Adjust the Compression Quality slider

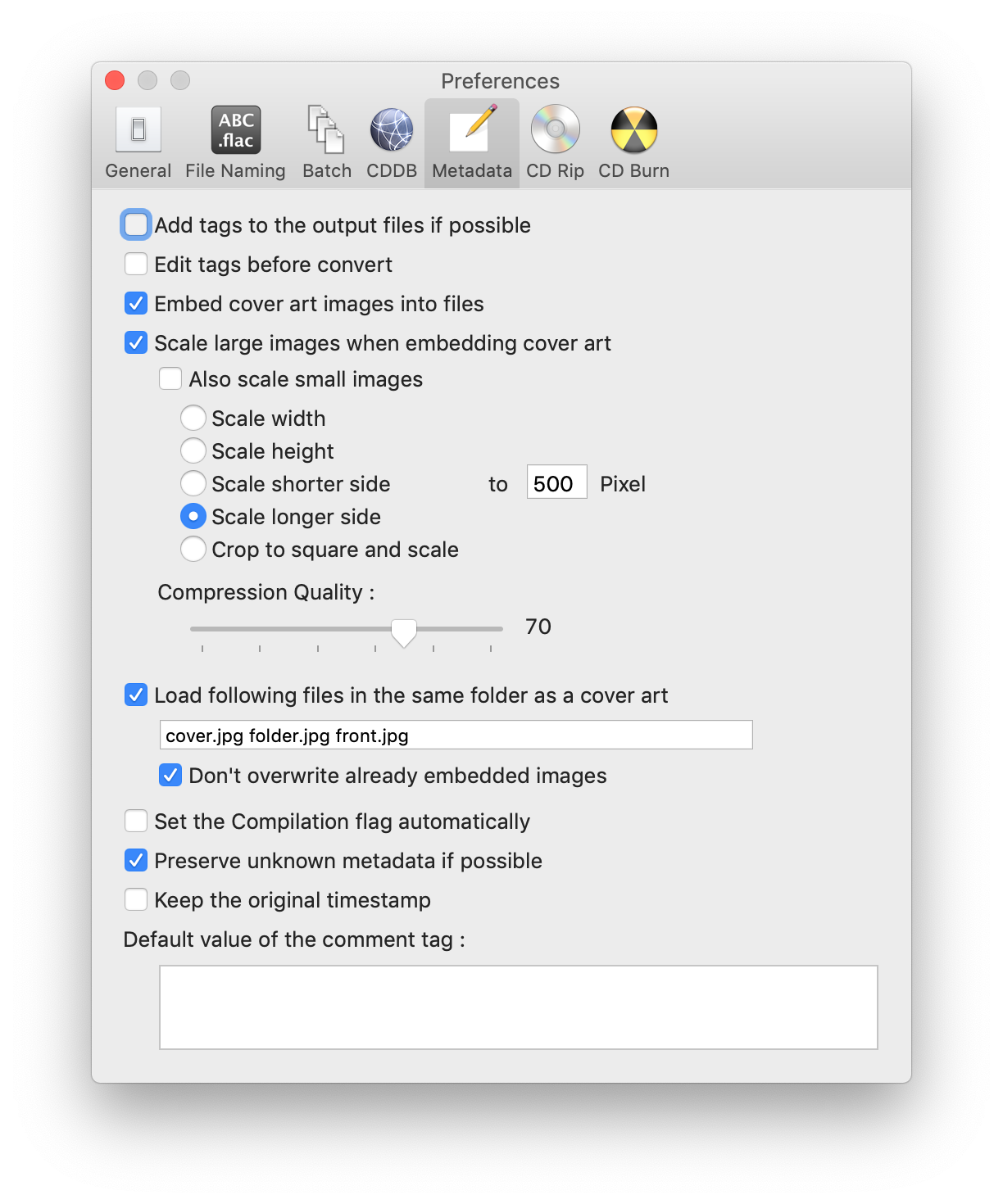[x=404, y=629]
